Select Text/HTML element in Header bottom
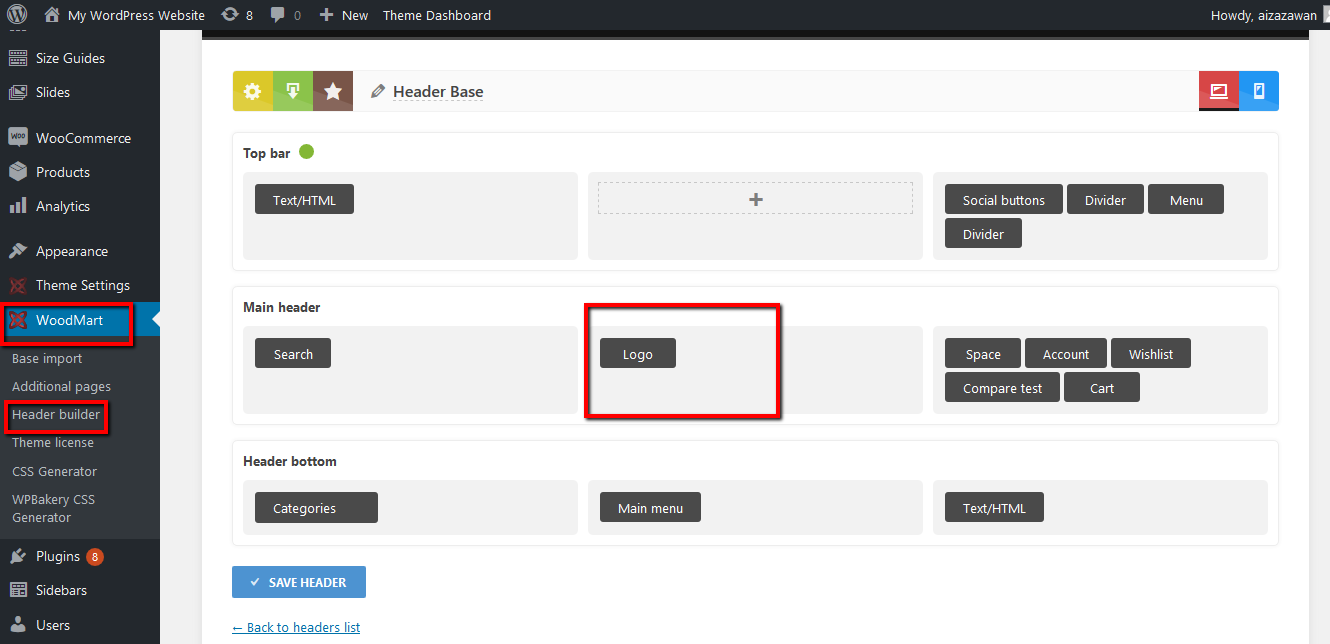The image size is (1330, 644). pyautogui.click(x=994, y=508)
